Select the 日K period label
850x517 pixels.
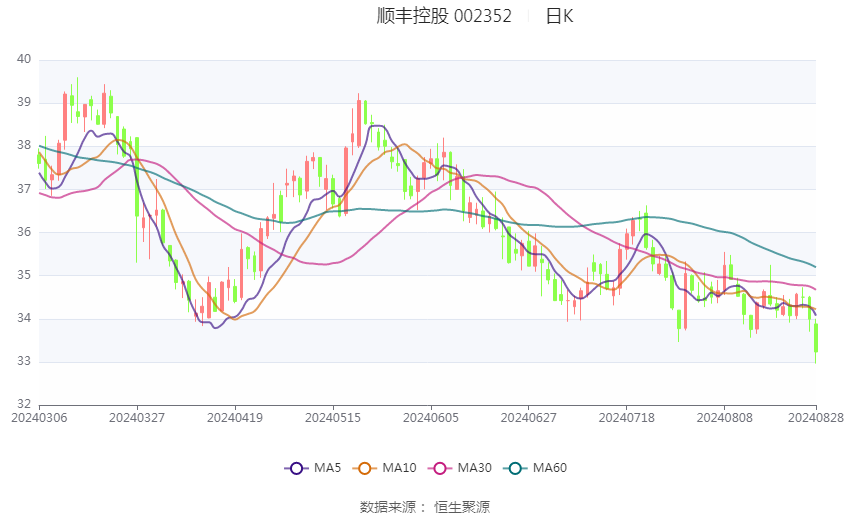coord(559,16)
